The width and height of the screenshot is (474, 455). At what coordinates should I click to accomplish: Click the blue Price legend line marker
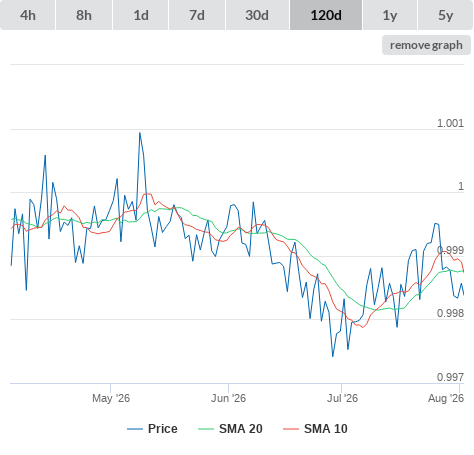tap(135, 429)
